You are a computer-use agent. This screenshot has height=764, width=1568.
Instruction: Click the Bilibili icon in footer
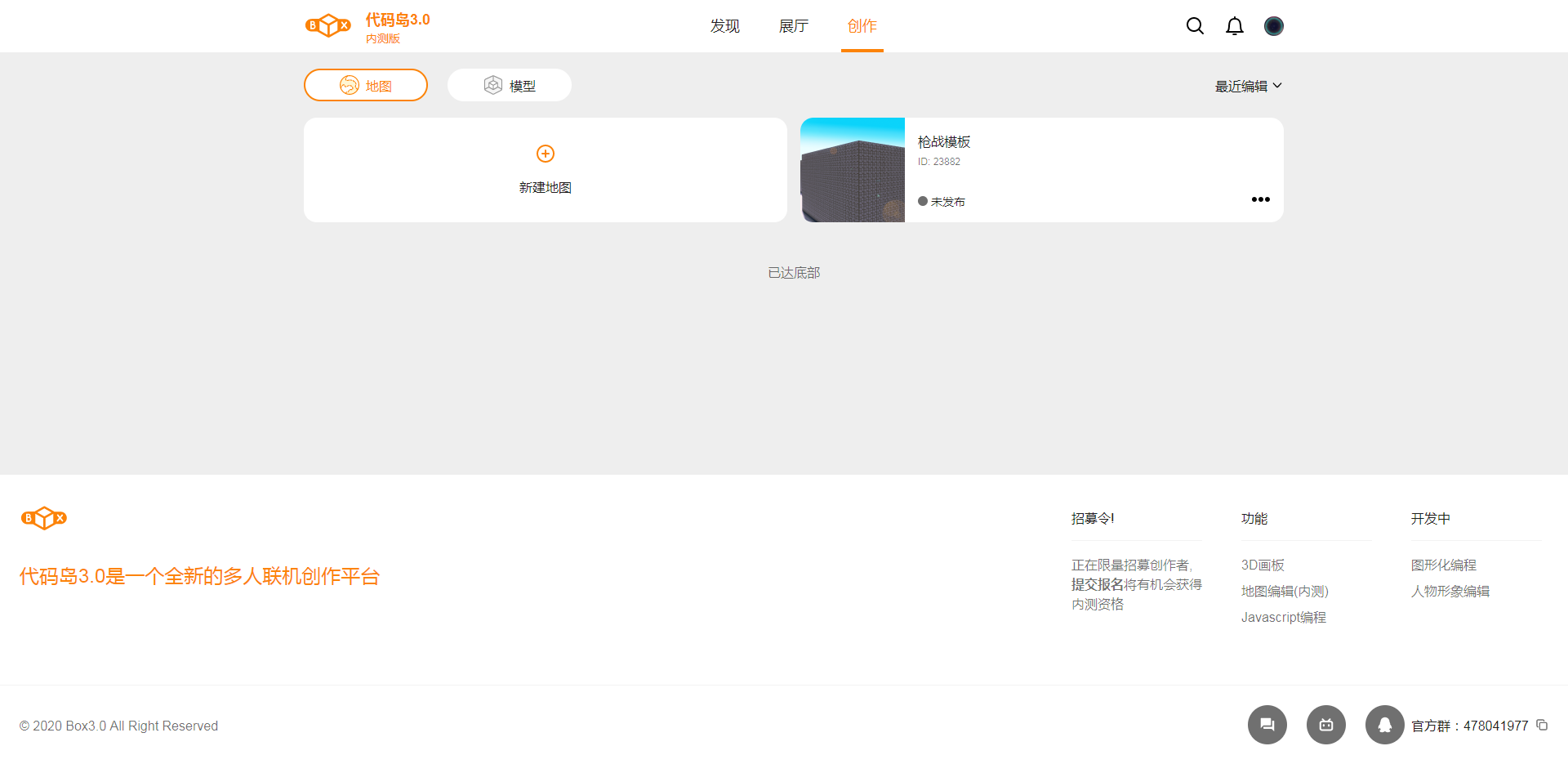click(x=1326, y=725)
